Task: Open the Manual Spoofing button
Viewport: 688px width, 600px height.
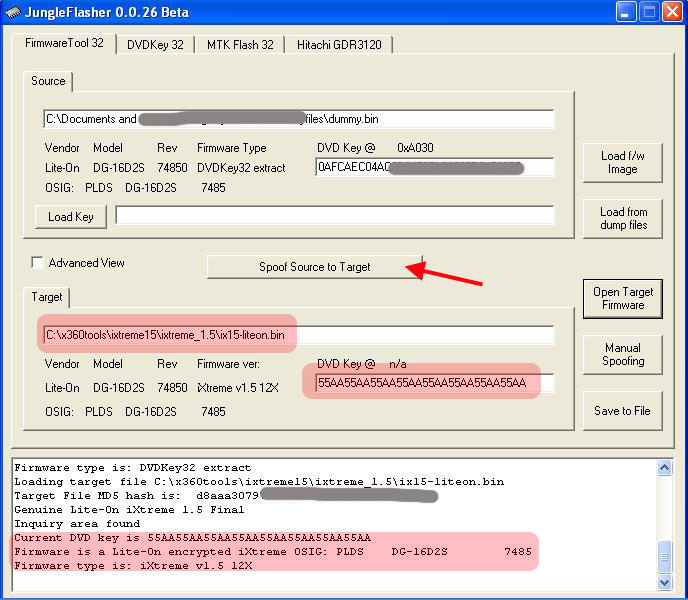Action: 622,355
